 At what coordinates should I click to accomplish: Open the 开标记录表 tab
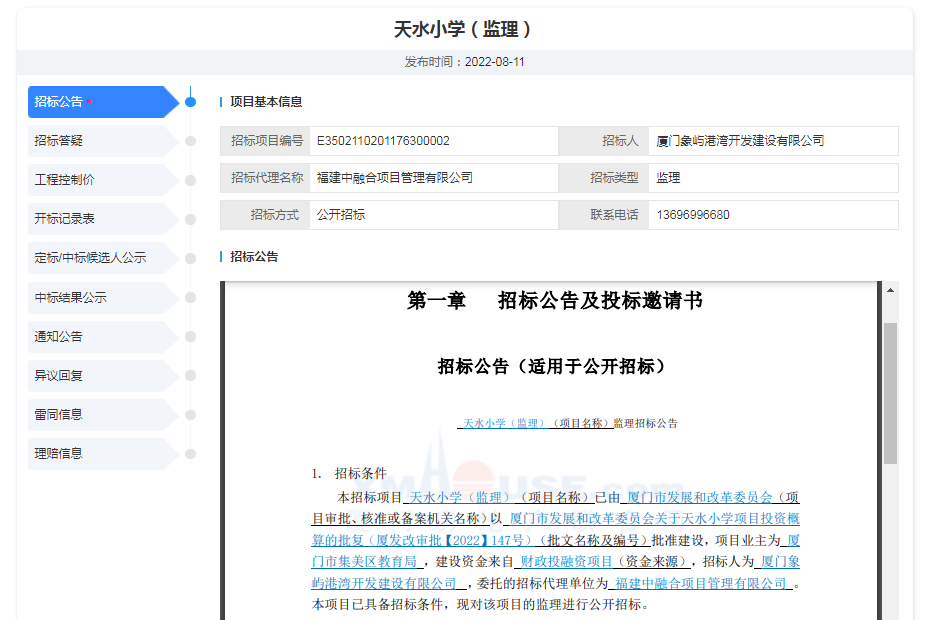pyautogui.click(x=98, y=219)
